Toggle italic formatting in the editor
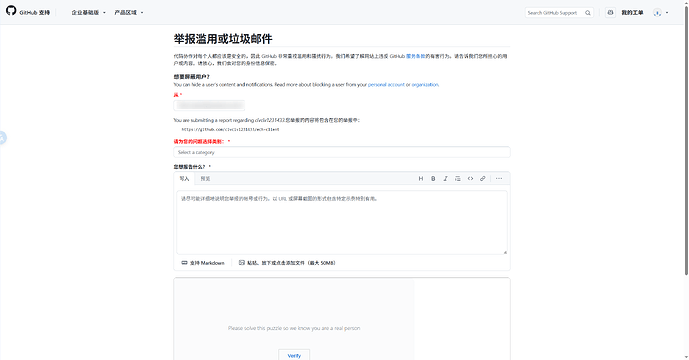The width and height of the screenshot is (689, 360). [x=445, y=178]
